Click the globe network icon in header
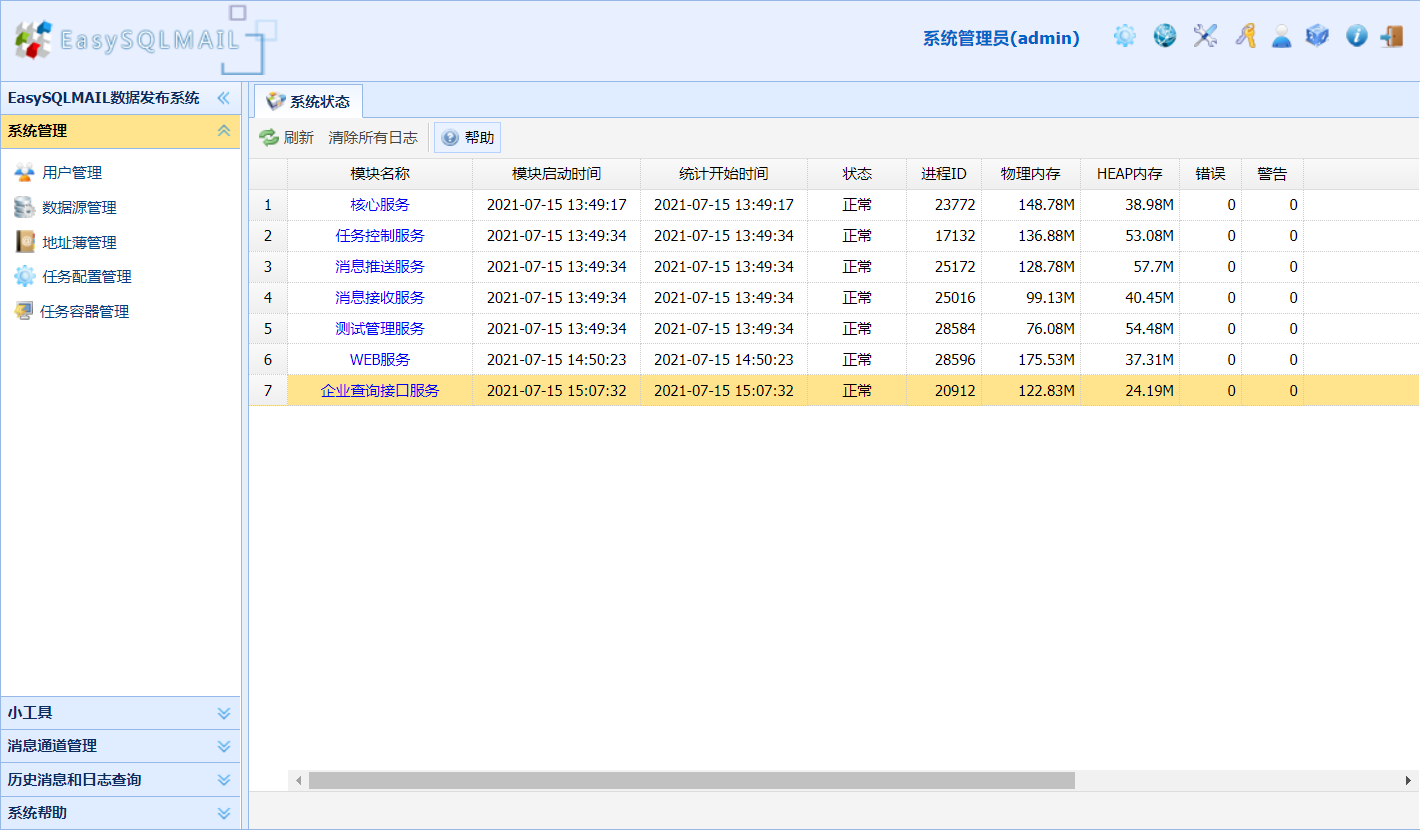This screenshot has width=1420, height=830. [1165, 37]
